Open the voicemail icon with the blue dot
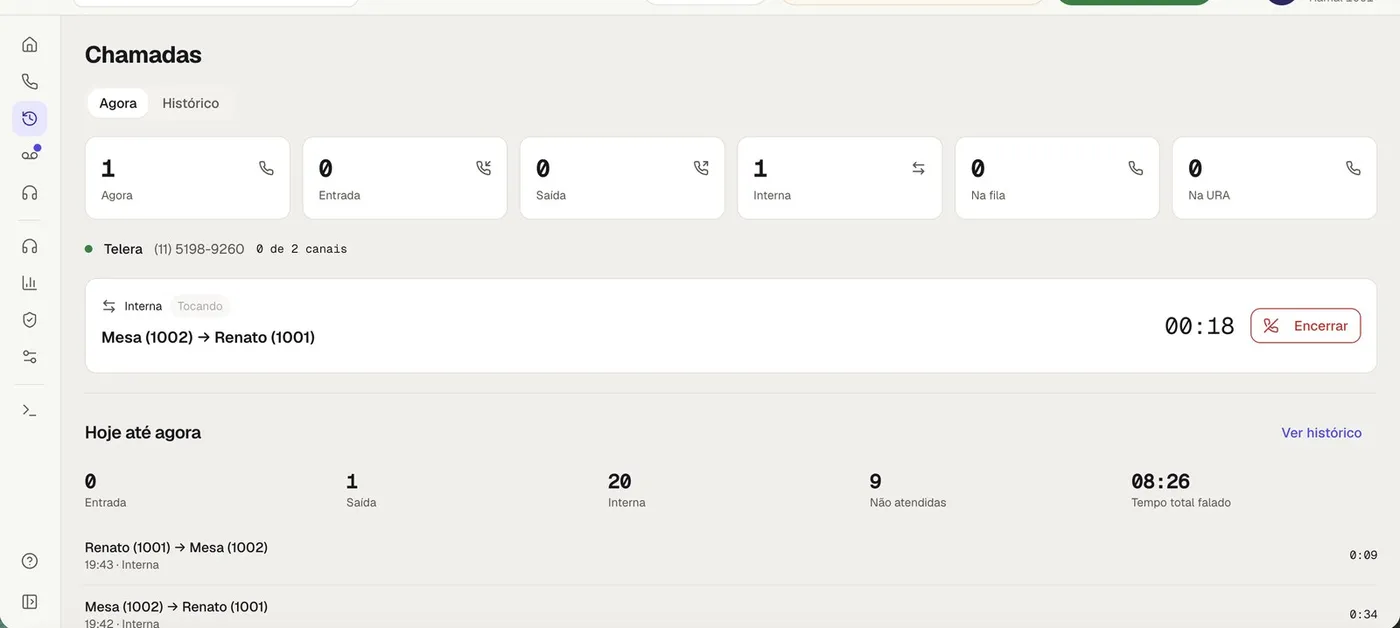 (30, 154)
